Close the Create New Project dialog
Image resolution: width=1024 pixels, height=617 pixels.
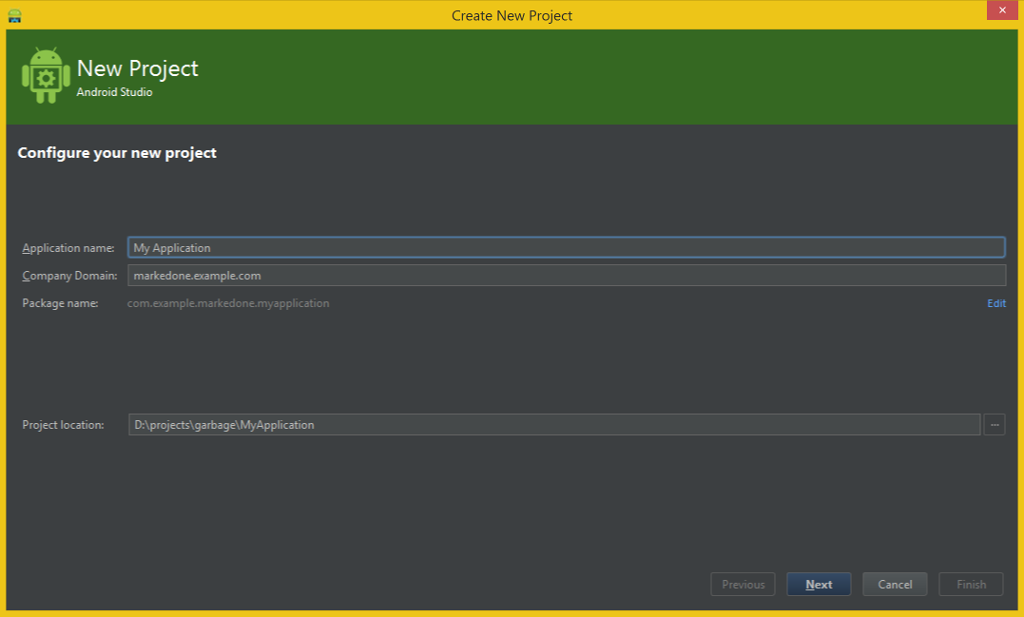click(1002, 10)
